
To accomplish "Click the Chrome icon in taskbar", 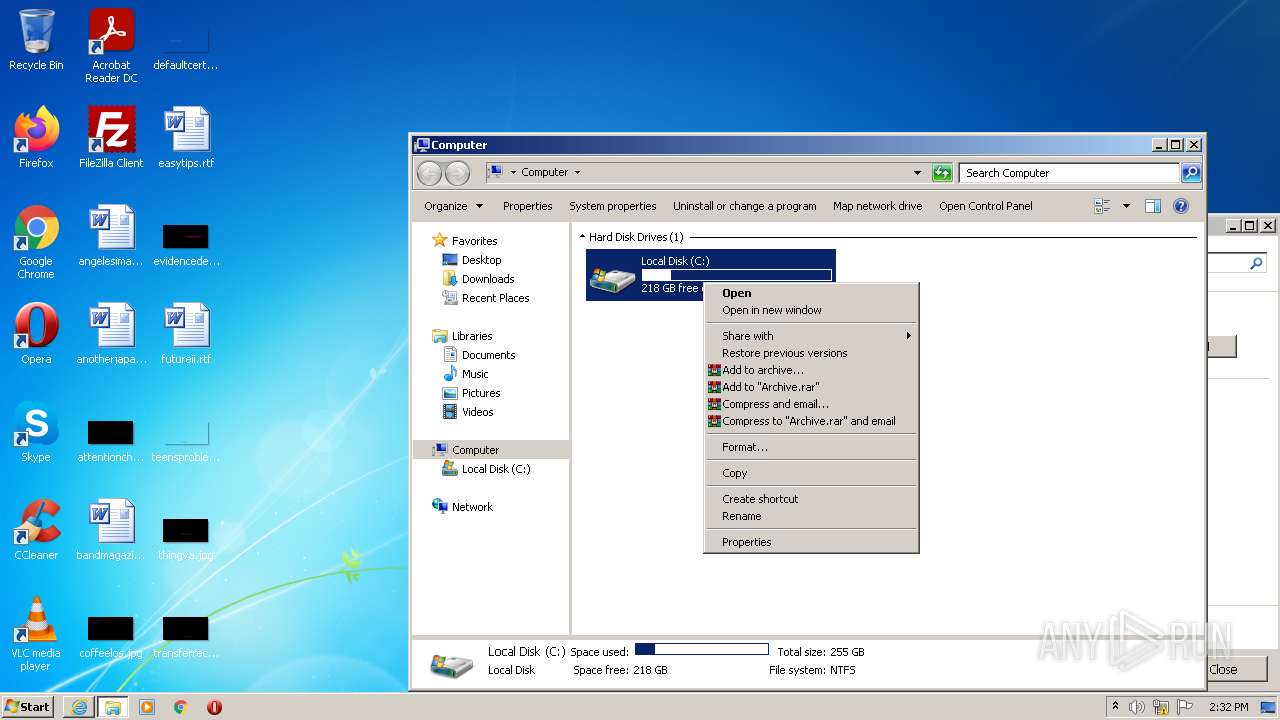I will [181, 707].
